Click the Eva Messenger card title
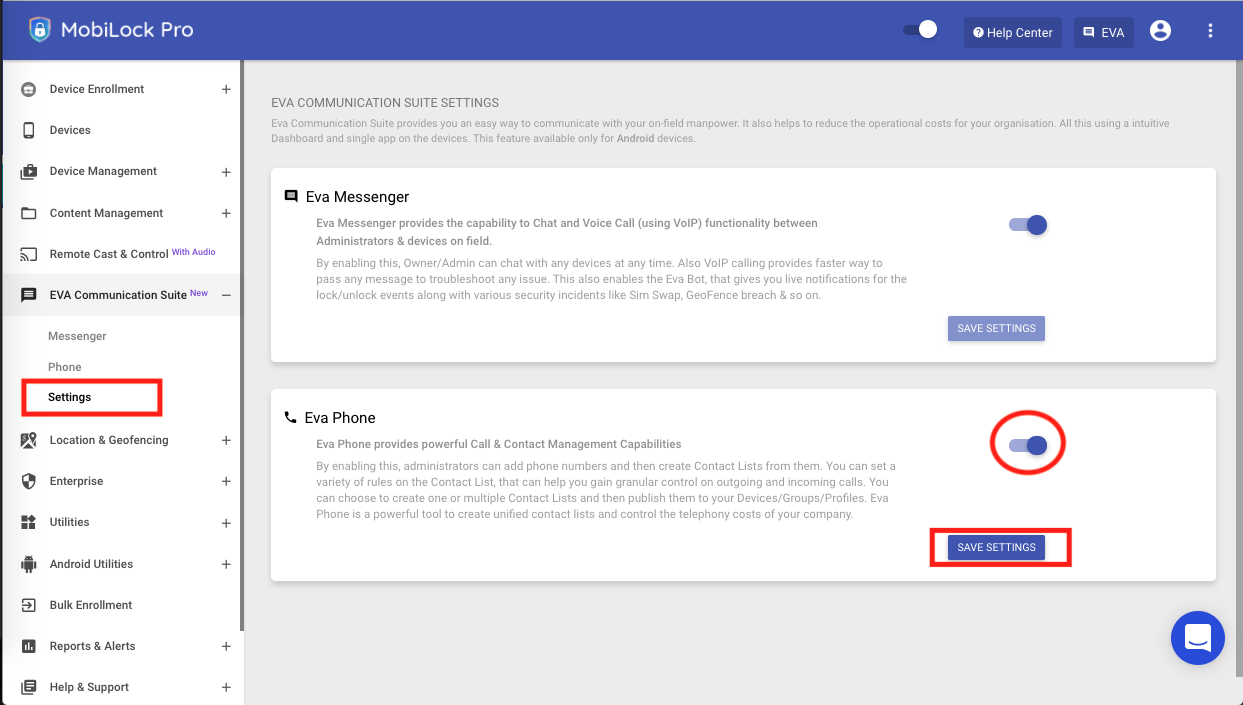The height and width of the screenshot is (705, 1243). (x=357, y=197)
